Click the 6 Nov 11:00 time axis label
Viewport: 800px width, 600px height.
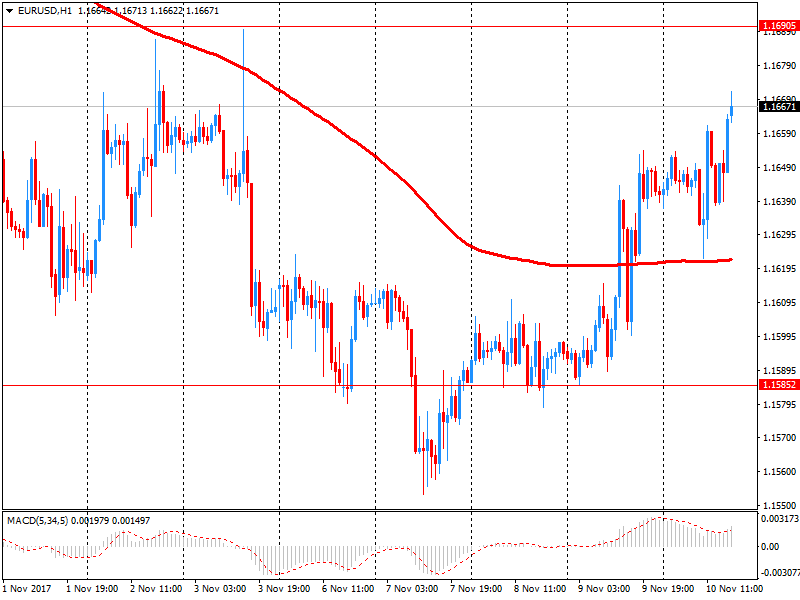pyautogui.click(x=348, y=588)
